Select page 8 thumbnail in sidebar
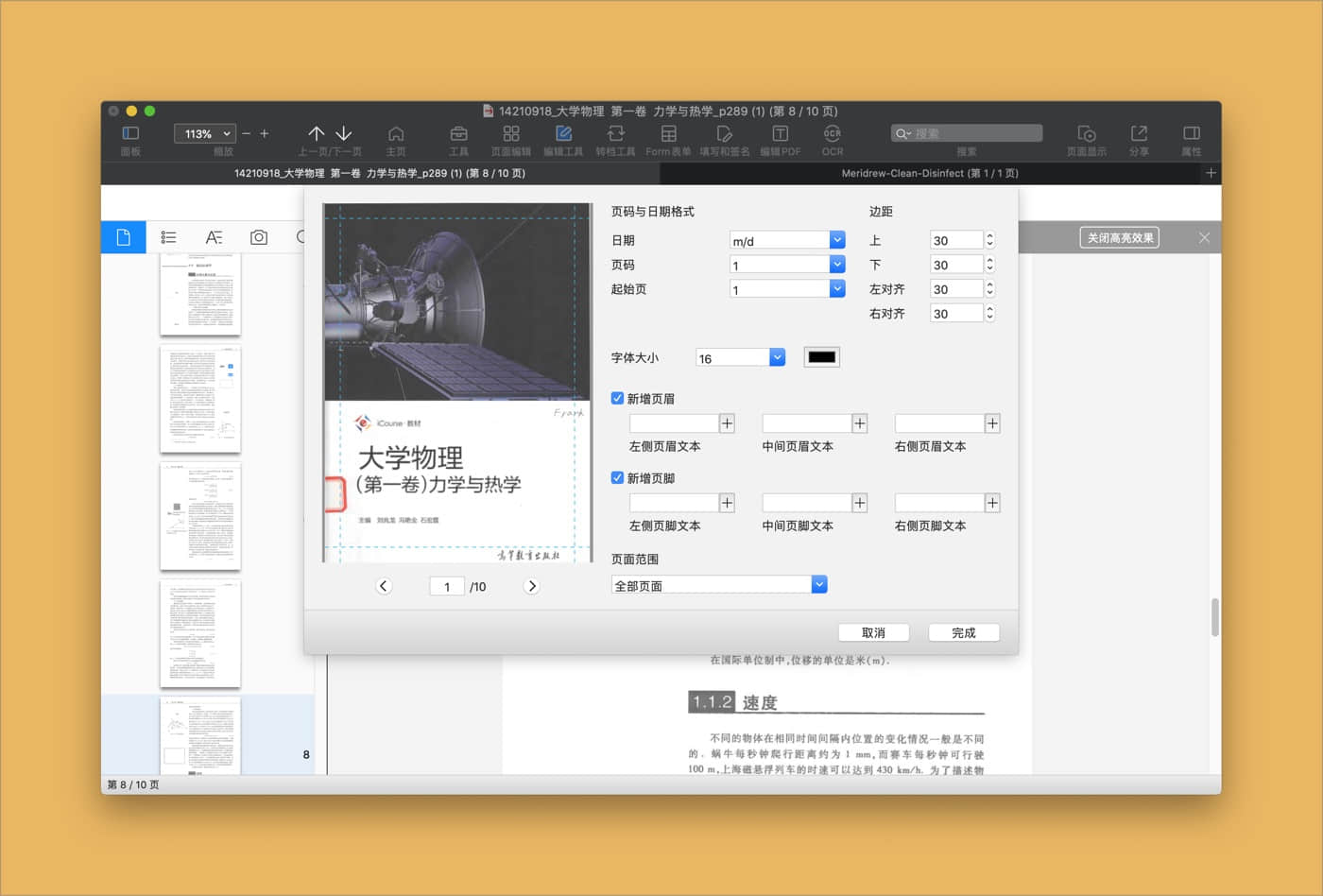Screen dimensions: 1323x896 point(200,736)
